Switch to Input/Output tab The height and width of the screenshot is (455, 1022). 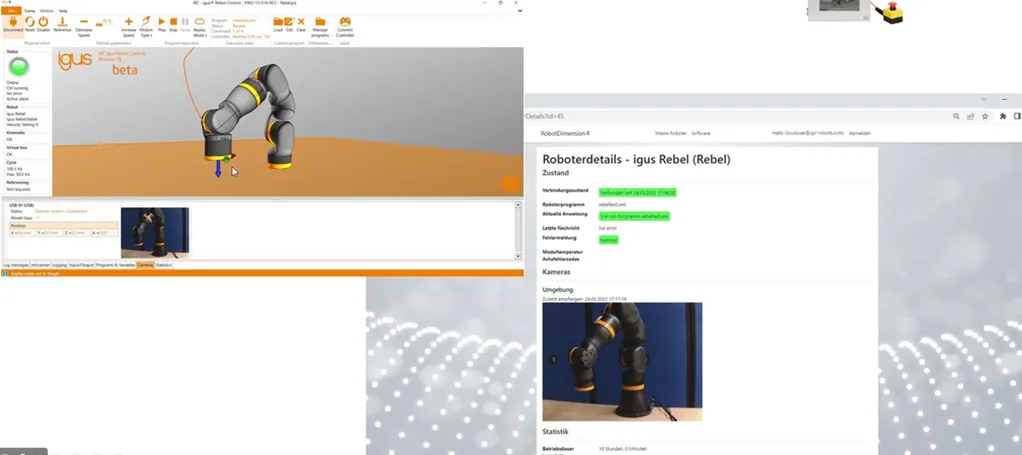[x=81, y=265]
